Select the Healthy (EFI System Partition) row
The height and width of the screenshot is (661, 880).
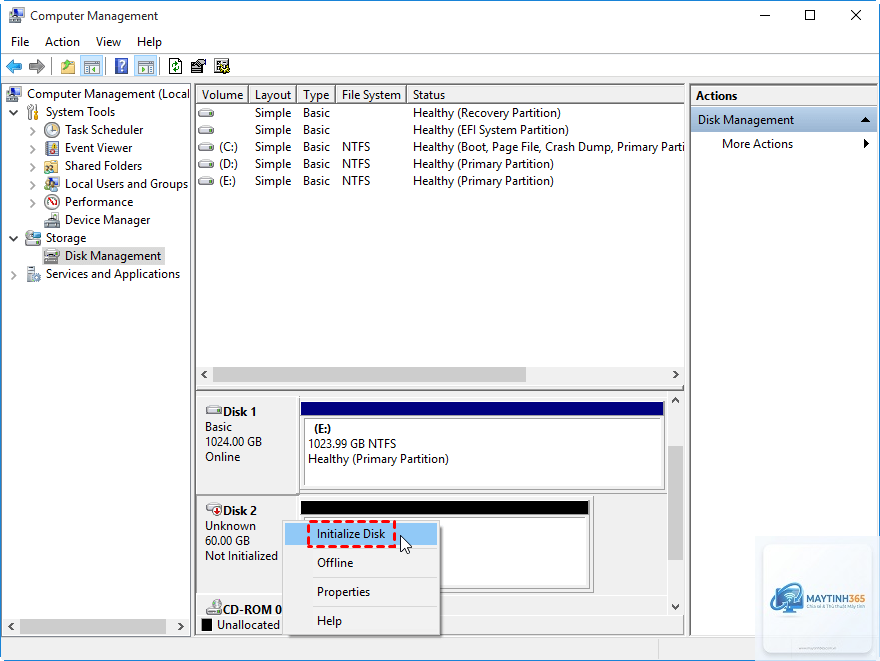click(x=440, y=130)
